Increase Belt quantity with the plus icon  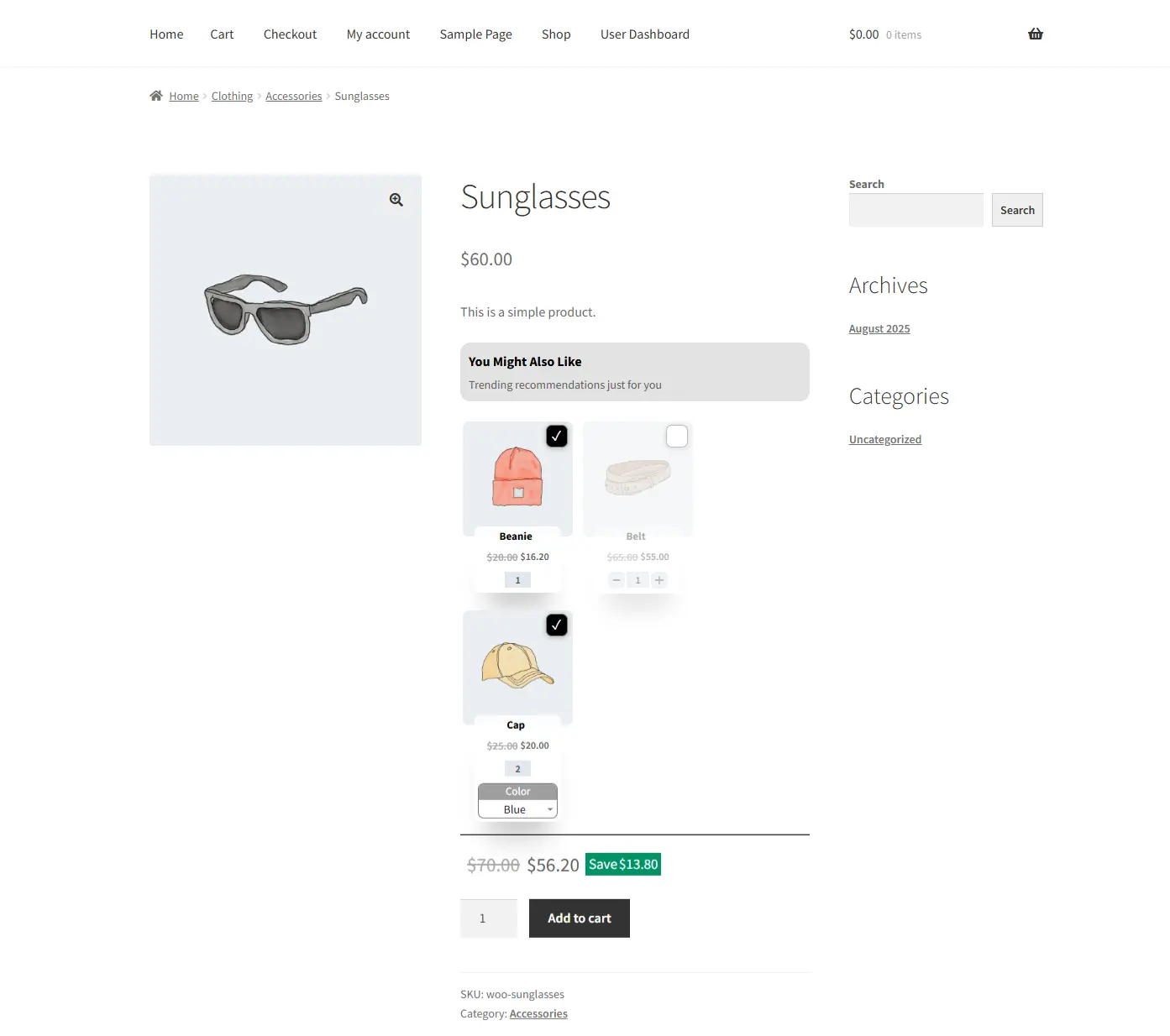659,579
